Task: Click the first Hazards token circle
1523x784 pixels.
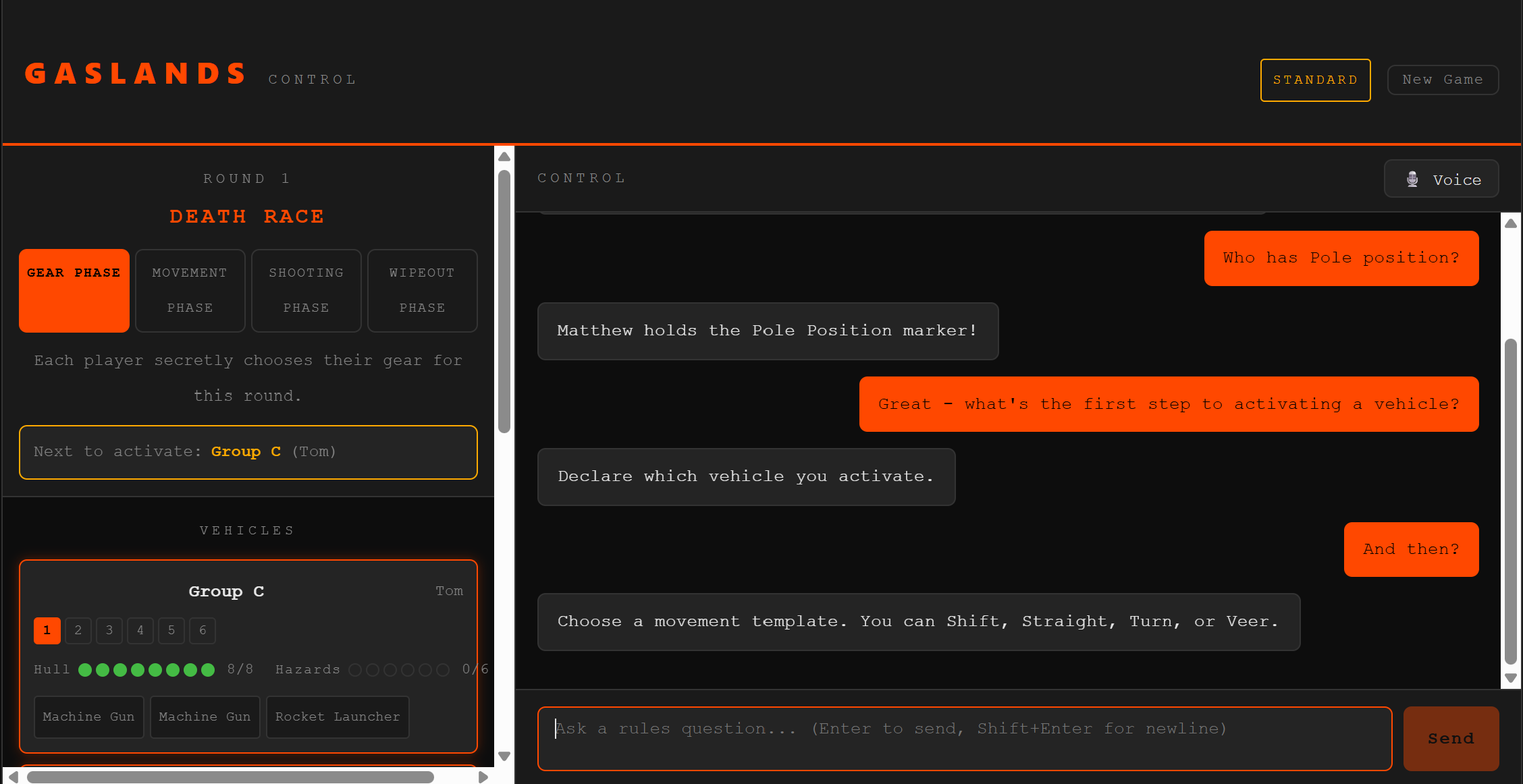Action: pyautogui.click(x=355, y=670)
